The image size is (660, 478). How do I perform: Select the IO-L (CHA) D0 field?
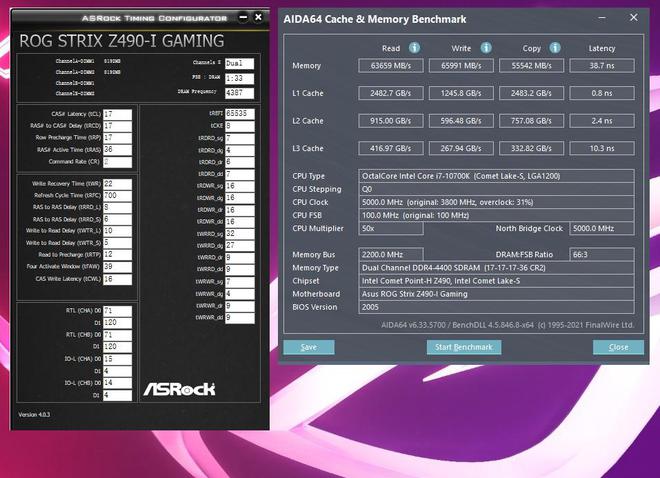coord(117,359)
